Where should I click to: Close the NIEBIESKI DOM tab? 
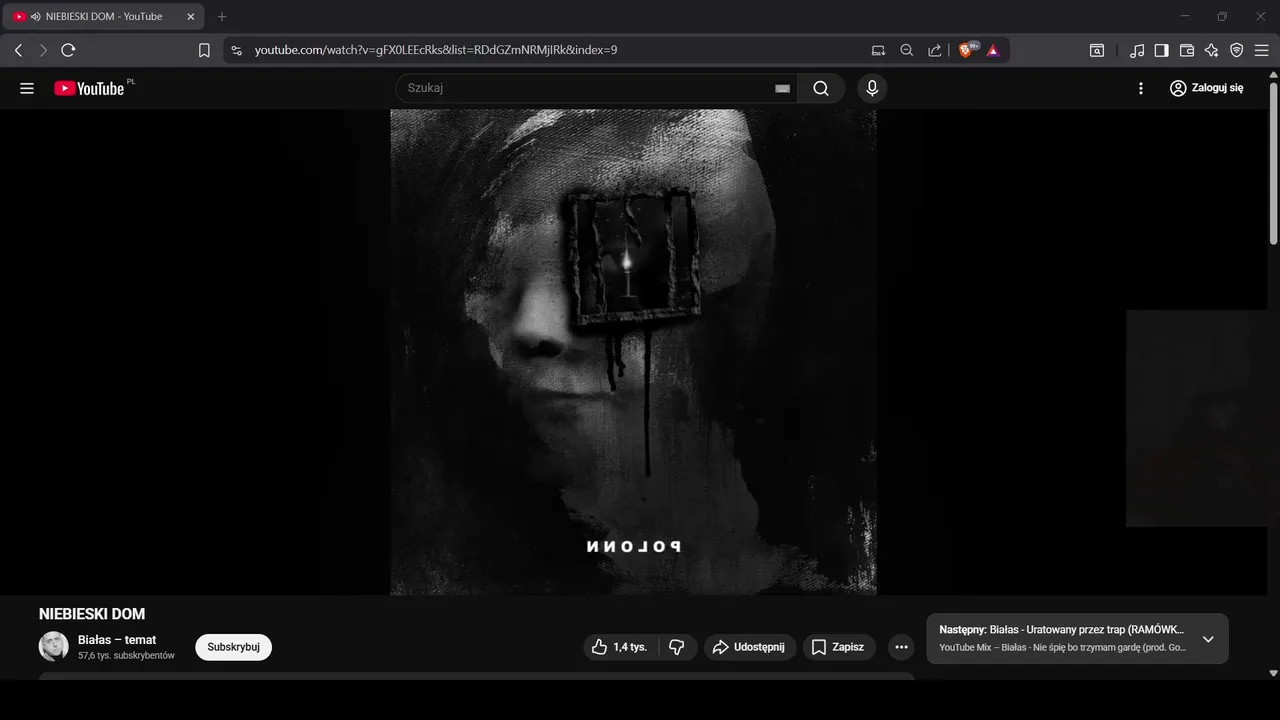[191, 17]
